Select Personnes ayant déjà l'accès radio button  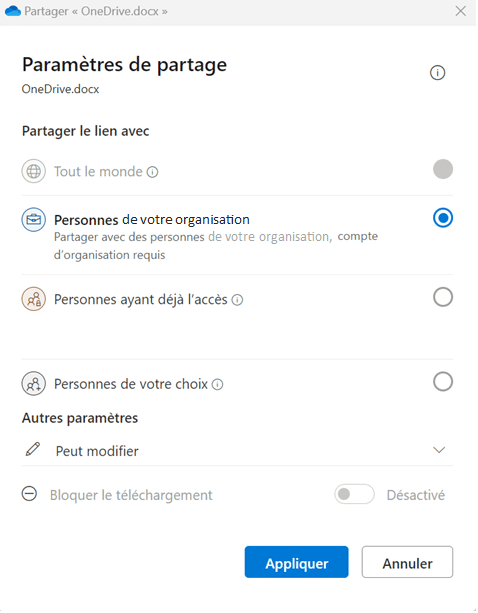(443, 297)
